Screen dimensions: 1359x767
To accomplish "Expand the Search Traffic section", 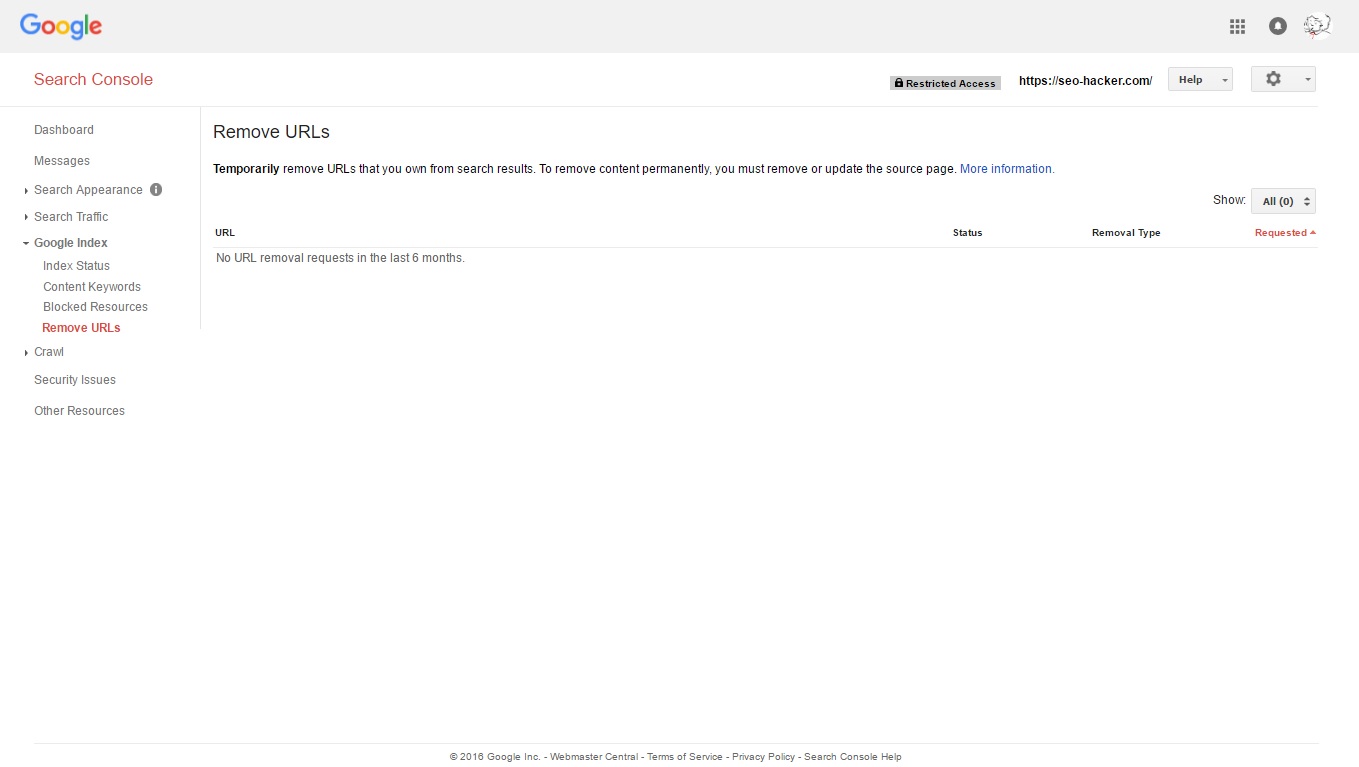I will pyautogui.click(x=71, y=217).
